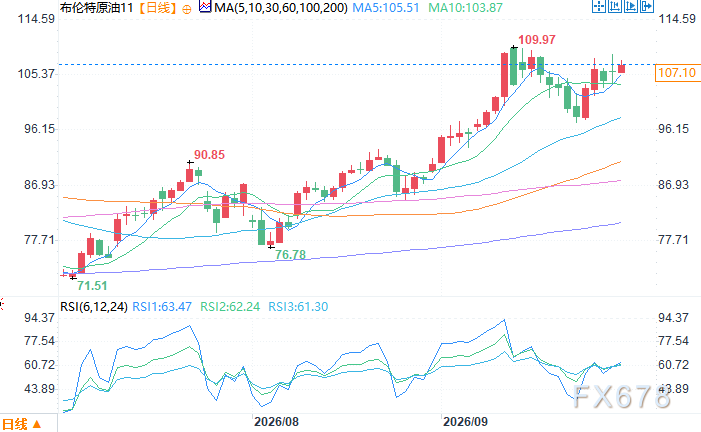
Task: Click the left axis value 105.37
Action: coord(36,73)
